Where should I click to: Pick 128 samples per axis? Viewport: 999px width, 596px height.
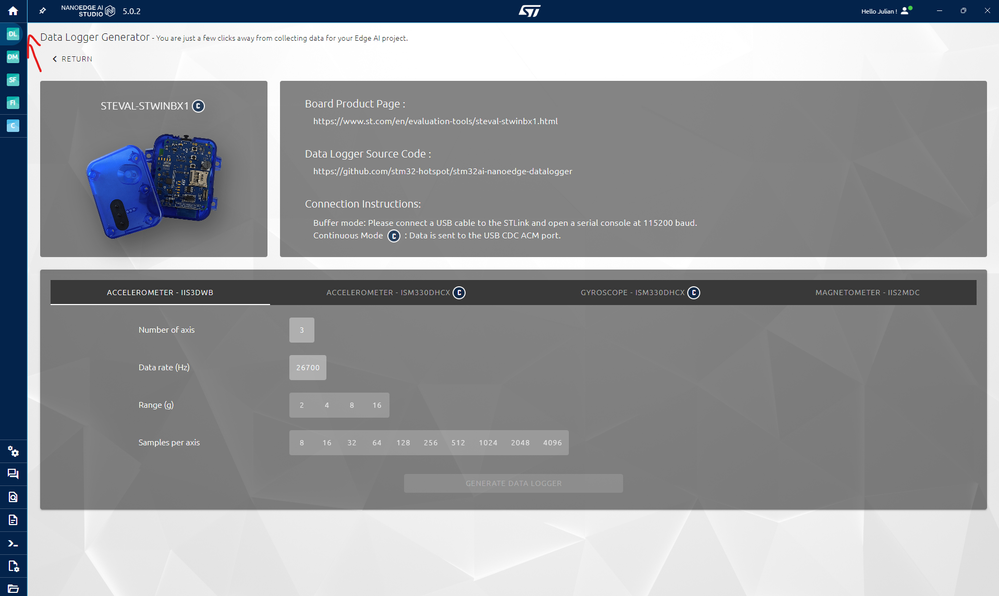tap(403, 443)
